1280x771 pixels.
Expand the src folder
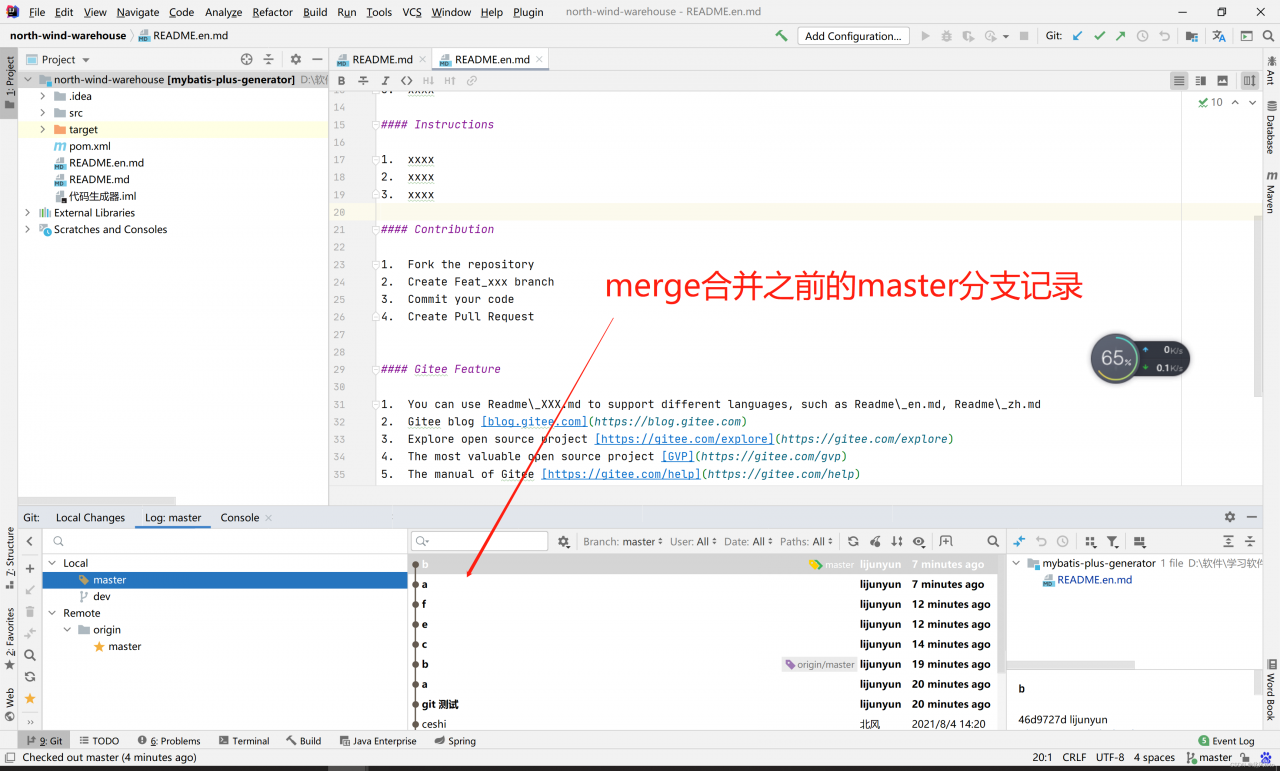[x=43, y=113]
